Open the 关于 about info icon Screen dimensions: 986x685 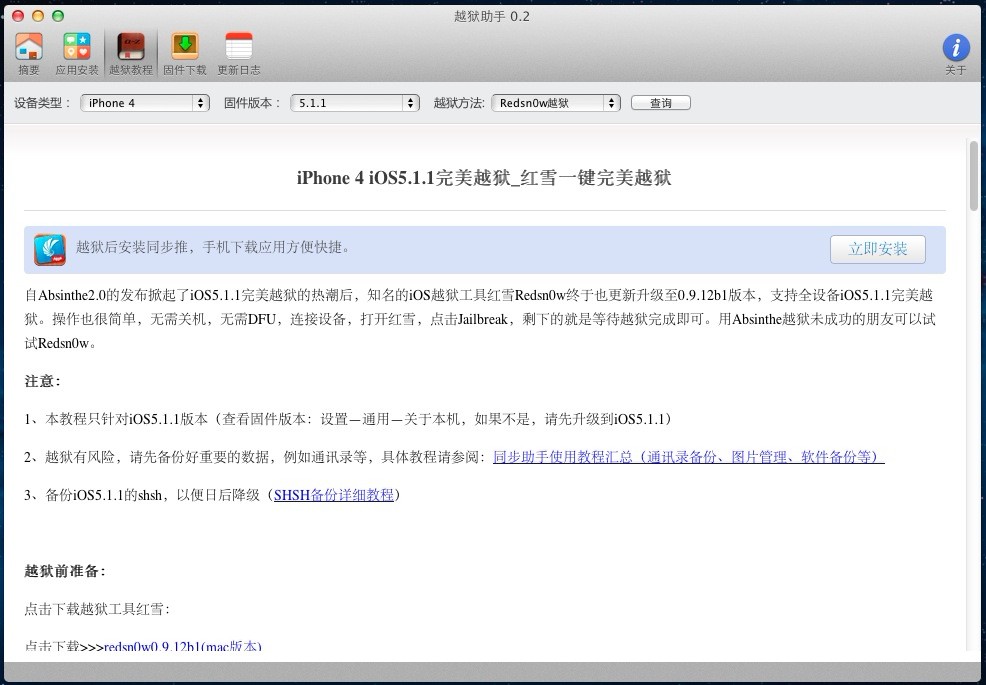tap(955, 53)
